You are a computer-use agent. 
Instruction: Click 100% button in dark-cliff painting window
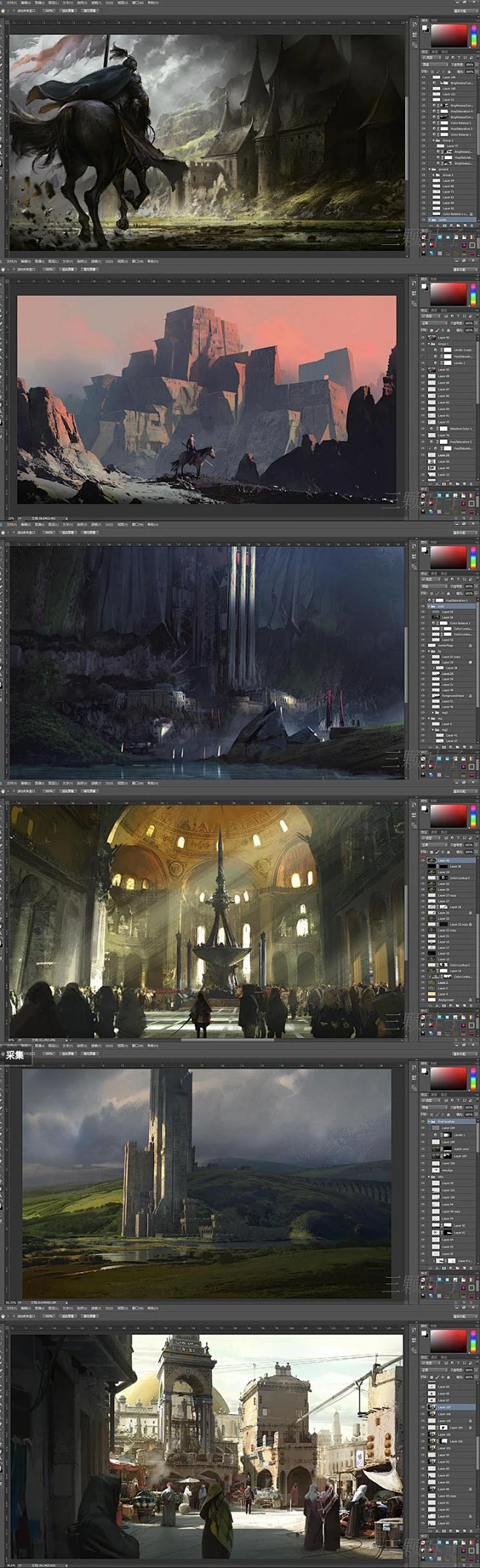[49, 532]
